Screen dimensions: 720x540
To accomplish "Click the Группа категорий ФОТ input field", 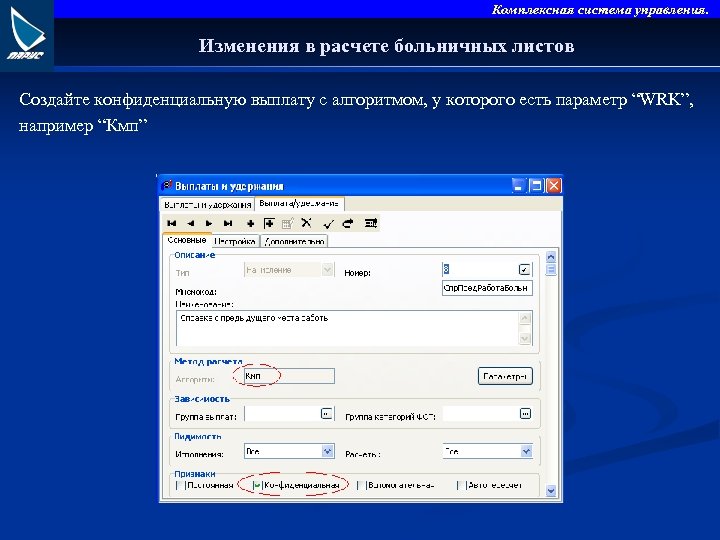I will click(481, 414).
